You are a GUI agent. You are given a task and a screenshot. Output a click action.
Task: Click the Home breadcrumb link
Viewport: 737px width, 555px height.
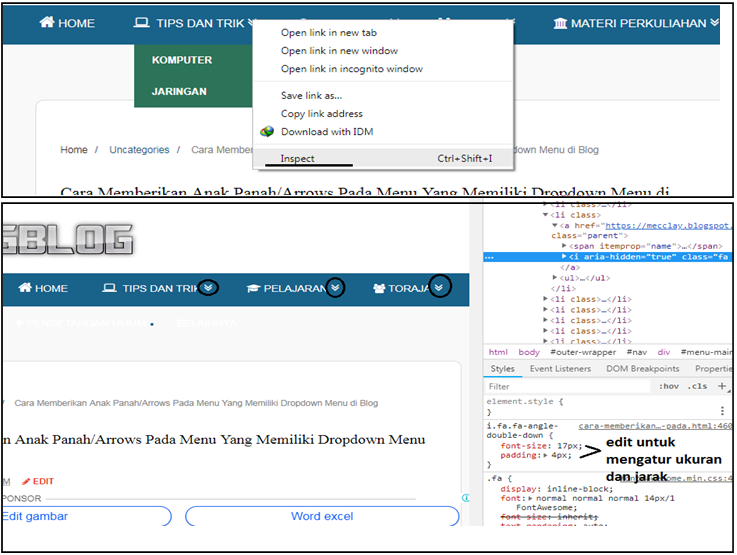74,150
